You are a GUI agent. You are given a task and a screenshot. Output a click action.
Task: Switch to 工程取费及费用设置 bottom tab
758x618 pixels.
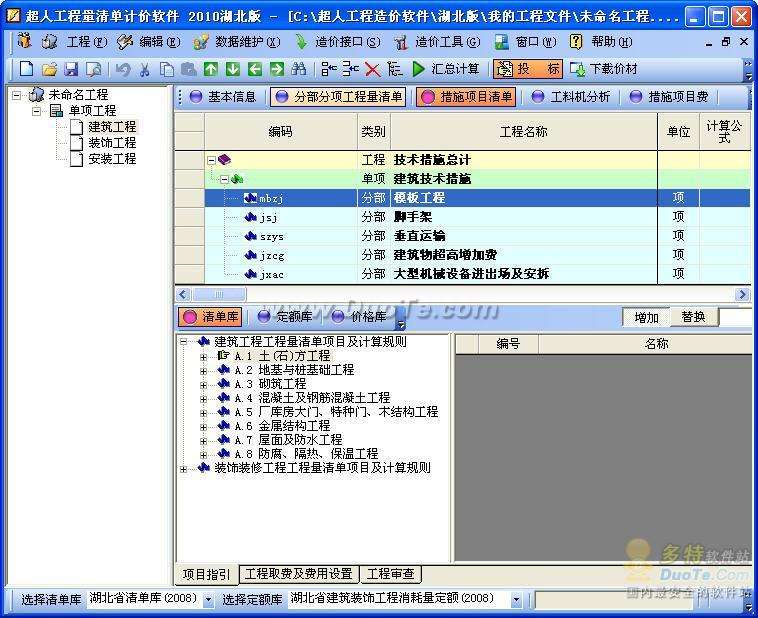click(298, 574)
